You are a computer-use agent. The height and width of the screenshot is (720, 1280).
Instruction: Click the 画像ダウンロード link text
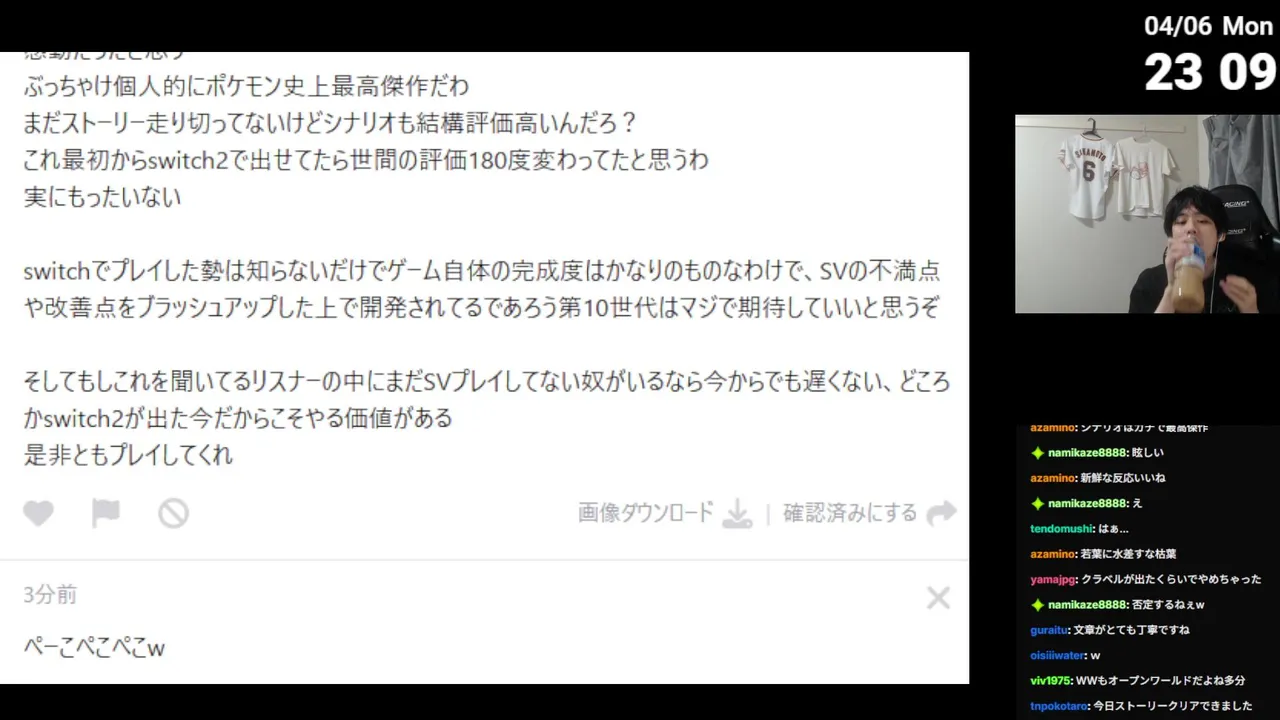click(x=646, y=513)
